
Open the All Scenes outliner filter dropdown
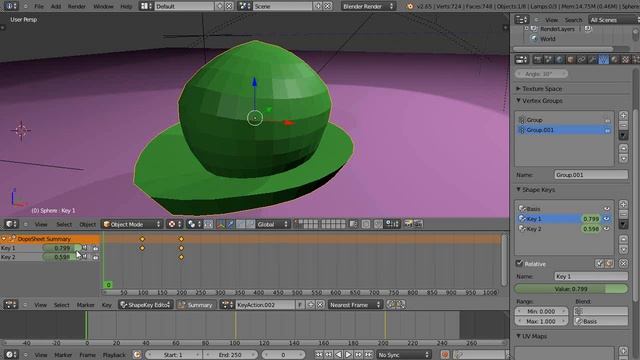click(x=613, y=20)
